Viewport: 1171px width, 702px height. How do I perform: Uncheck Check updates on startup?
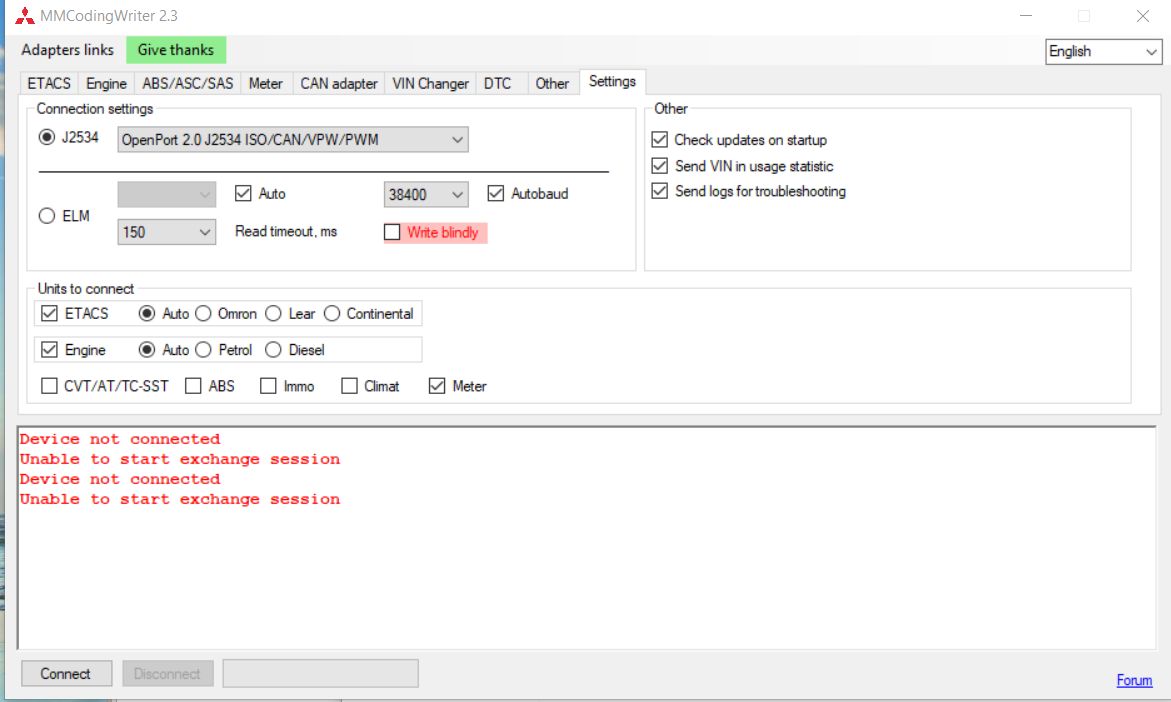pyautogui.click(x=659, y=140)
